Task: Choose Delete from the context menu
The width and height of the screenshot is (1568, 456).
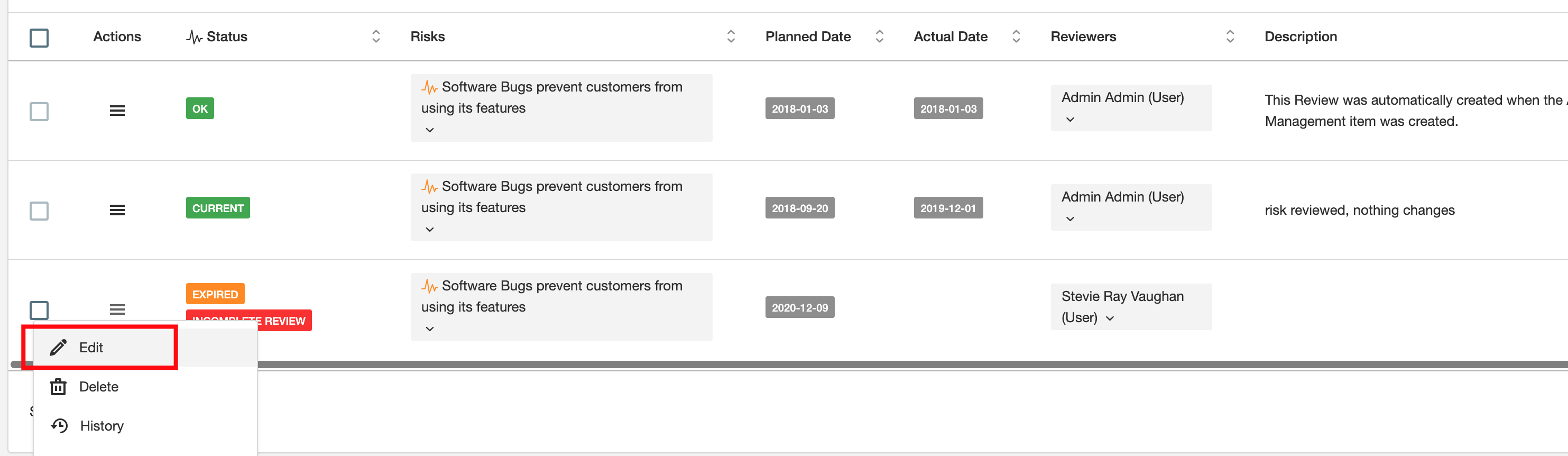Action: pyautogui.click(x=99, y=387)
